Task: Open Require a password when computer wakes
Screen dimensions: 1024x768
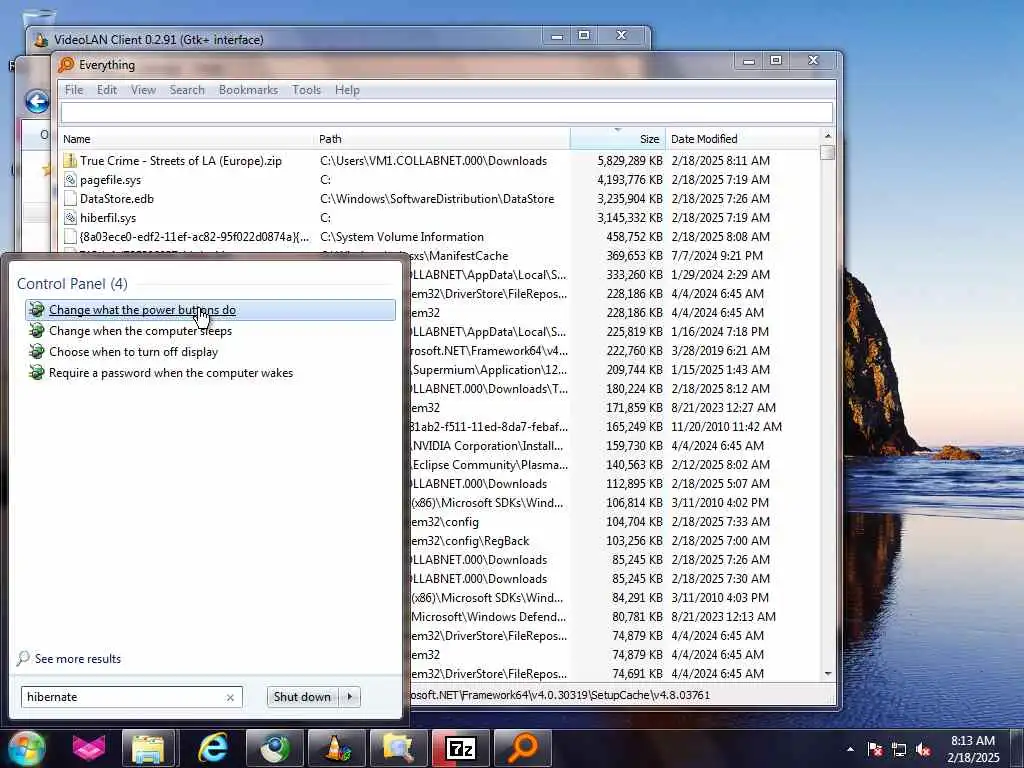Action: 171,373
